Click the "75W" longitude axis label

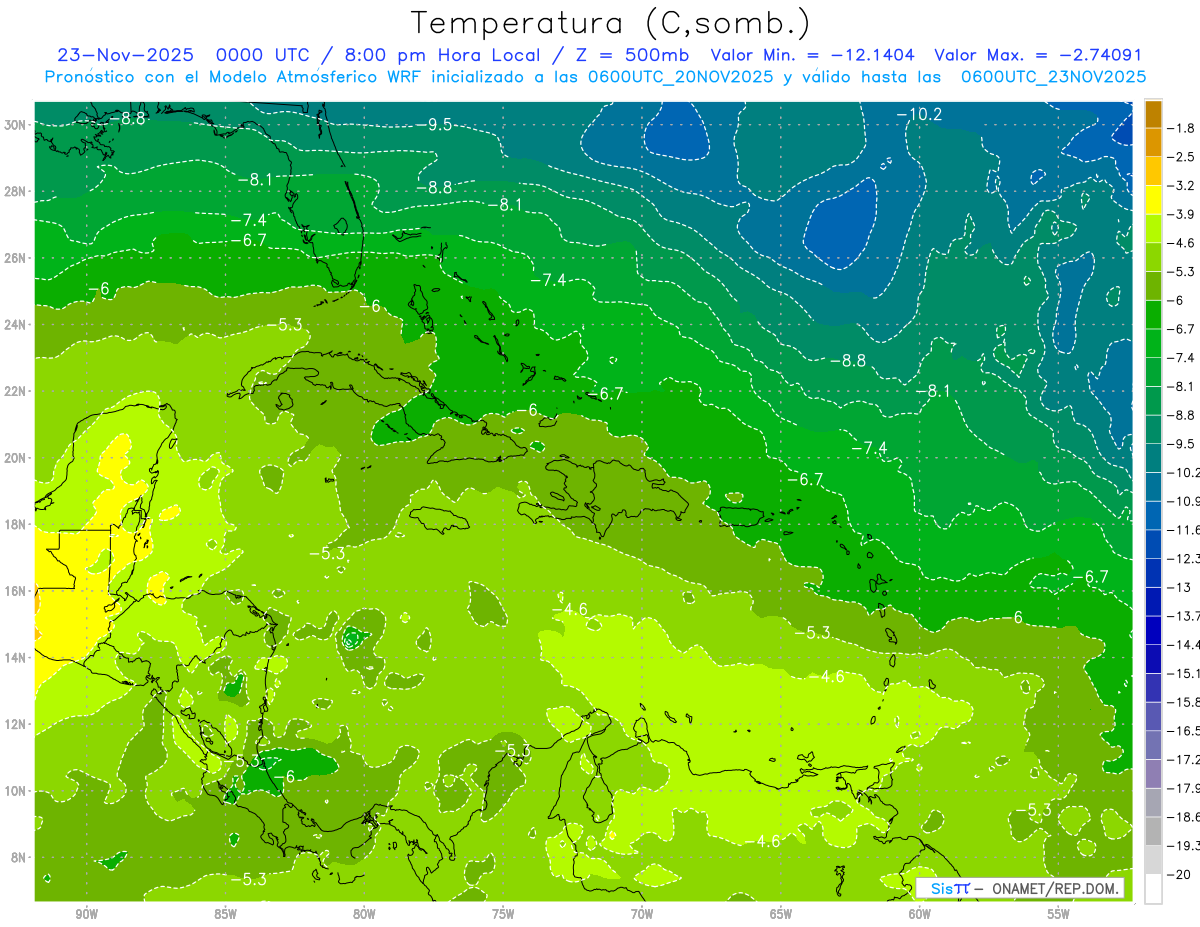point(503,914)
